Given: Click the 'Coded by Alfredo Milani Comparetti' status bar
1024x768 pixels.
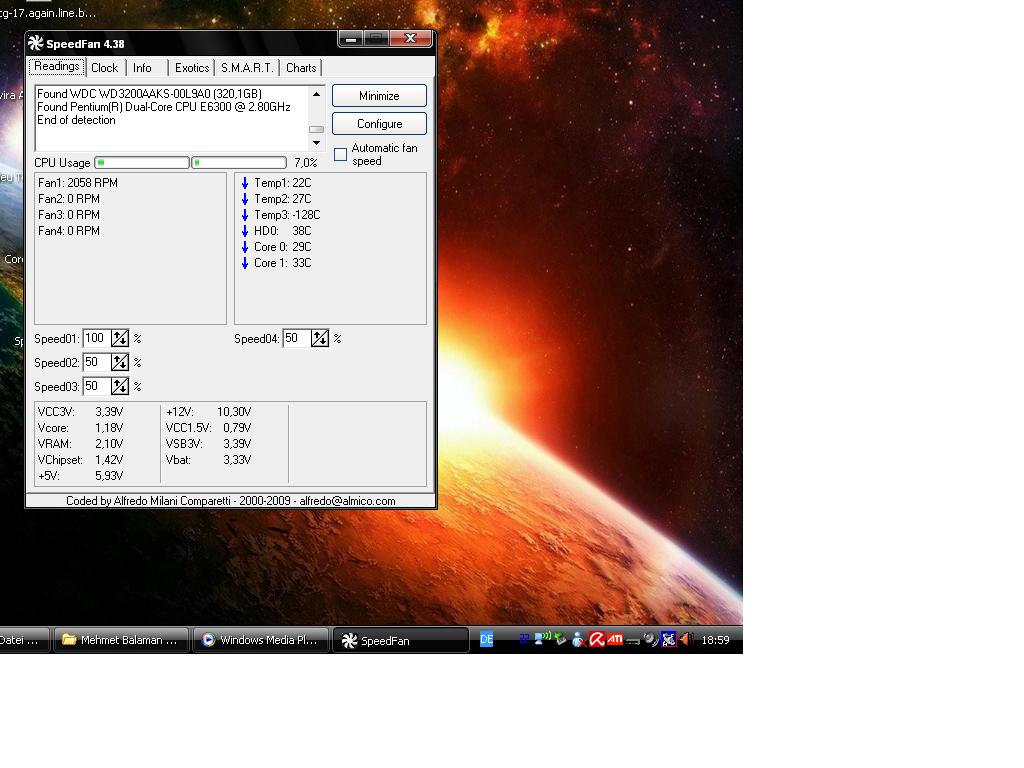Looking at the screenshot, I should pos(231,501).
